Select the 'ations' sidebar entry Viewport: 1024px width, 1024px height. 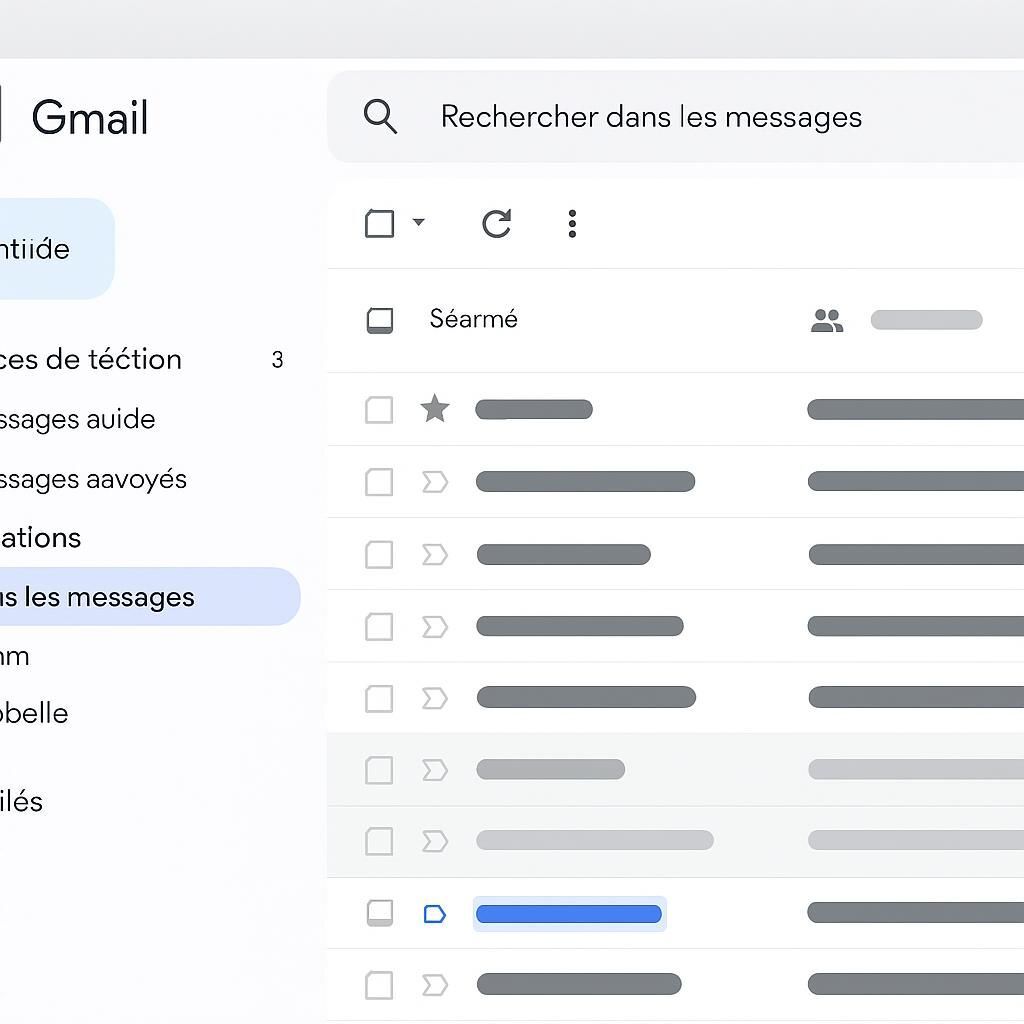[40, 537]
